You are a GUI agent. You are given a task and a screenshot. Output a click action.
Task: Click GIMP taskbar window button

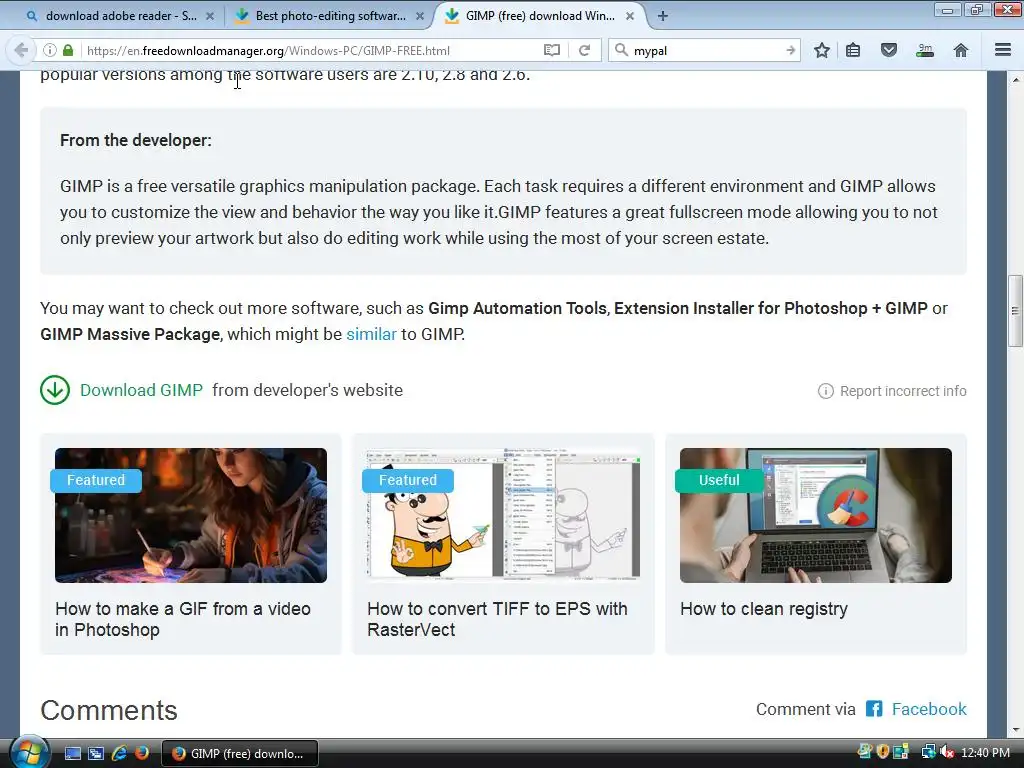click(x=240, y=754)
